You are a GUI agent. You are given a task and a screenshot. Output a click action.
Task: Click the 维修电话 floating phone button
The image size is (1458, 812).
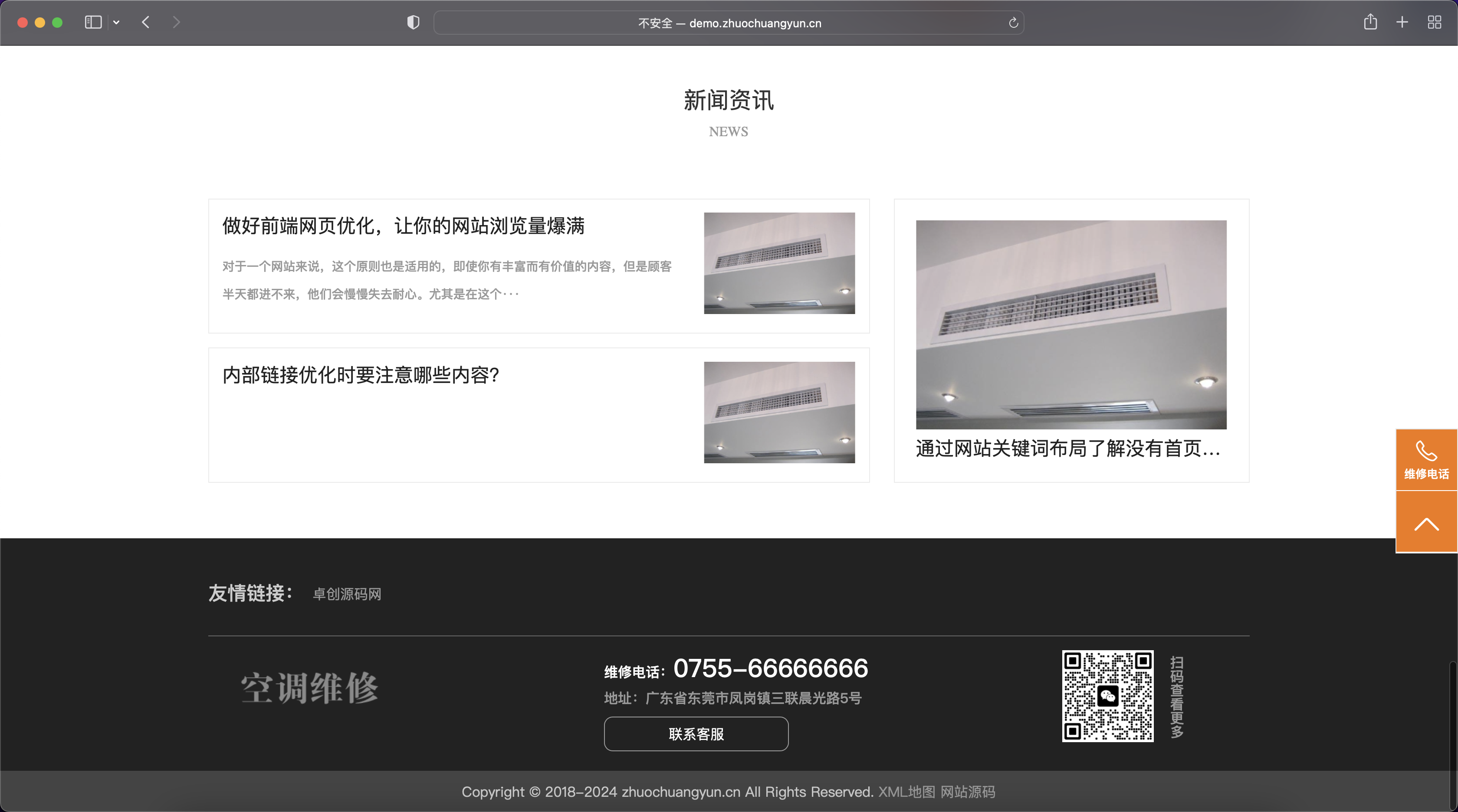(1426, 459)
